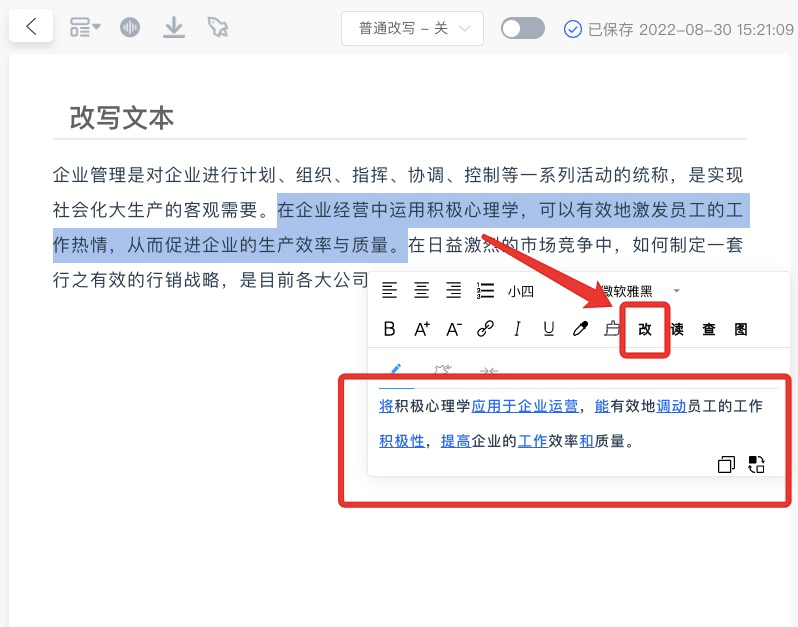The width and height of the screenshot is (798, 627).
Task: Toggle italic formatting
Action: 517,329
